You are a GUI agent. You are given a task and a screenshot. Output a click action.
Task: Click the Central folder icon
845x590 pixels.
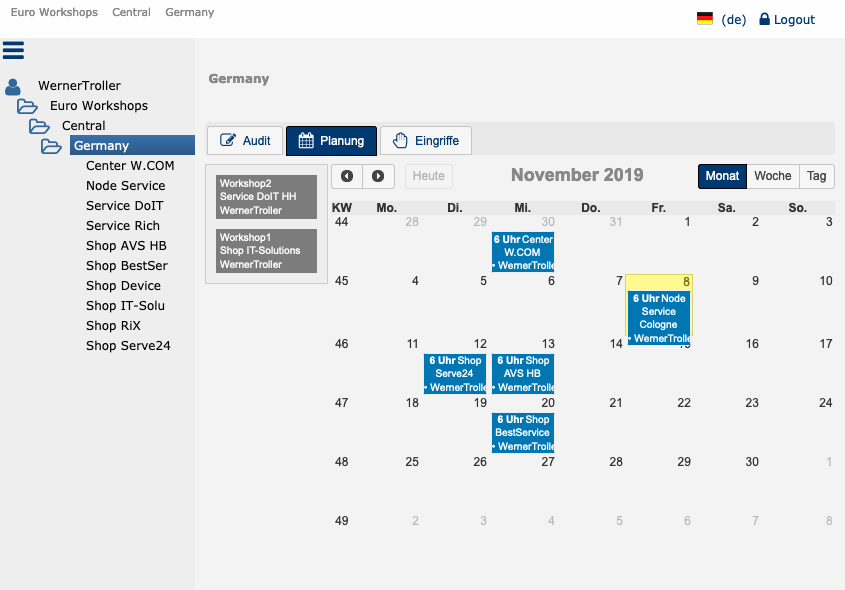click(x=39, y=126)
